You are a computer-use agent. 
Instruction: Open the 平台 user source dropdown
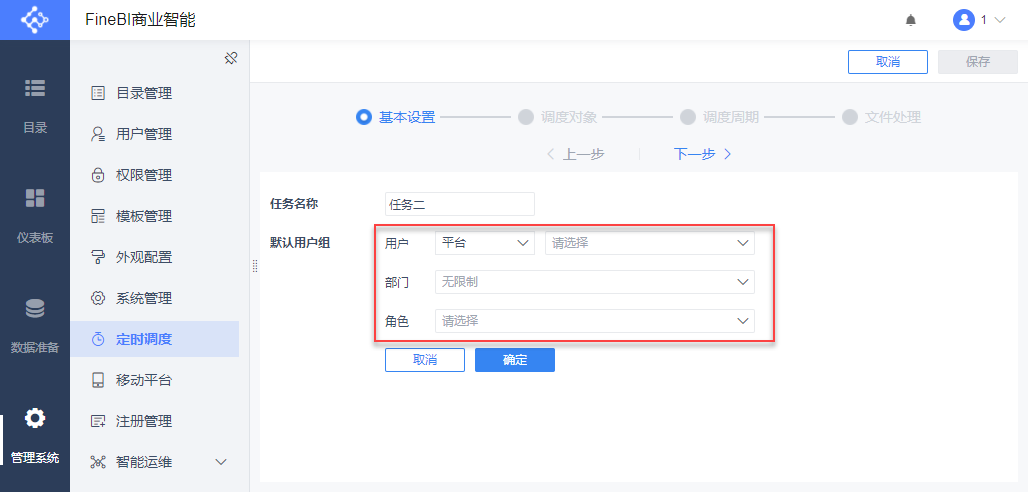point(485,242)
